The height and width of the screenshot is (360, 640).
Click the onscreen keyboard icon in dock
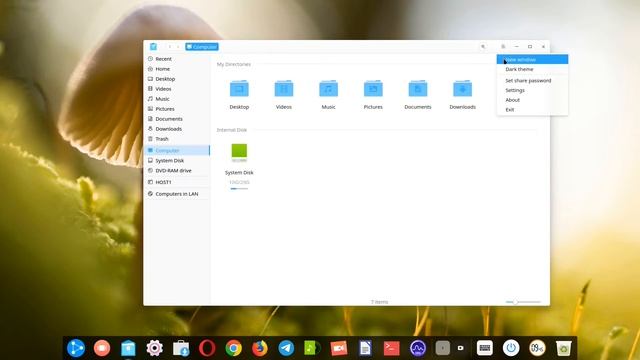point(485,348)
